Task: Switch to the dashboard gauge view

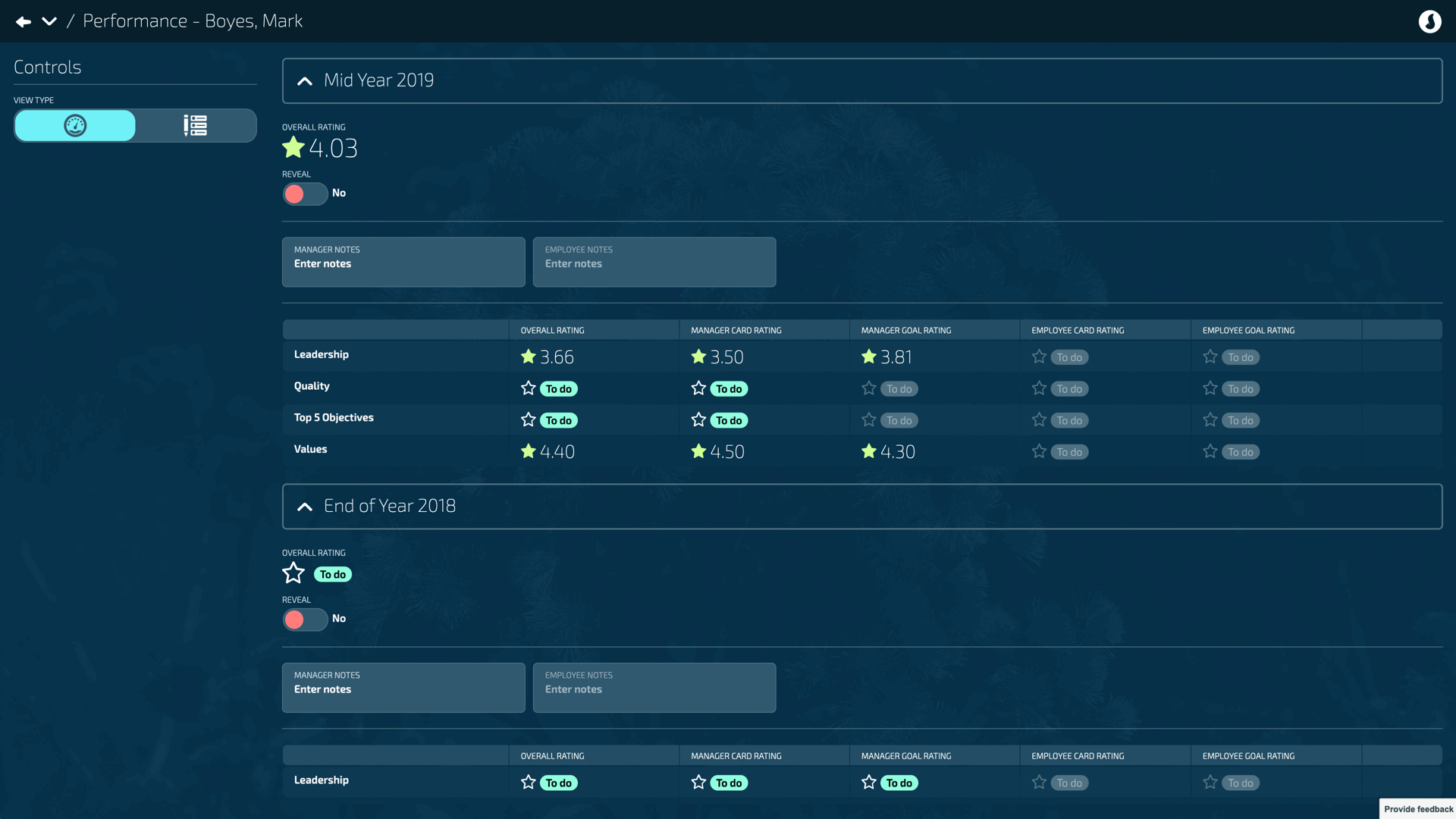Action: tap(75, 126)
